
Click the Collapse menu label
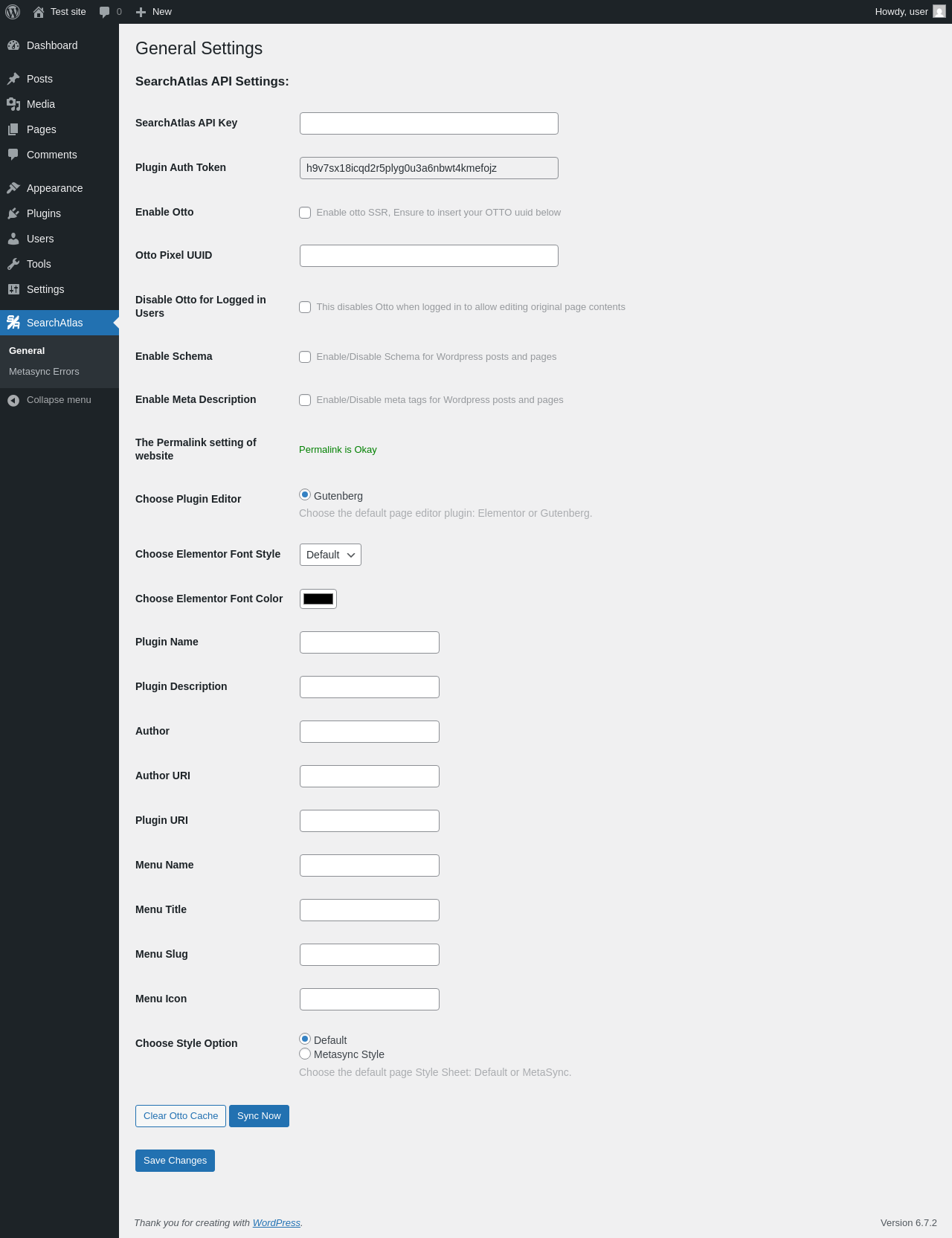tap(59, 400)
